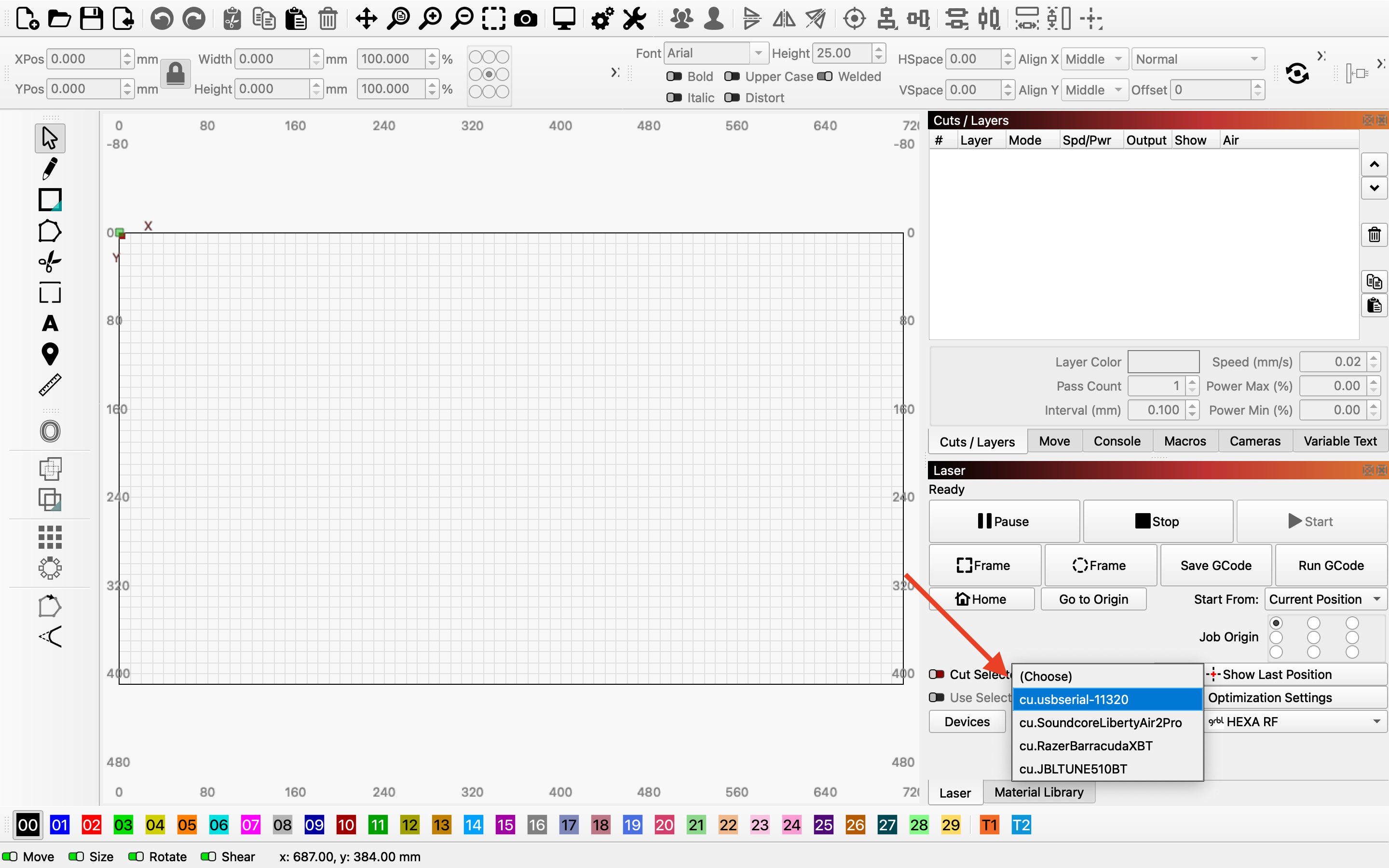This screenshot has width=1389, height=868.
Task: Select the Draw Lines pencil tool
Action: click(x=50, y=169)
